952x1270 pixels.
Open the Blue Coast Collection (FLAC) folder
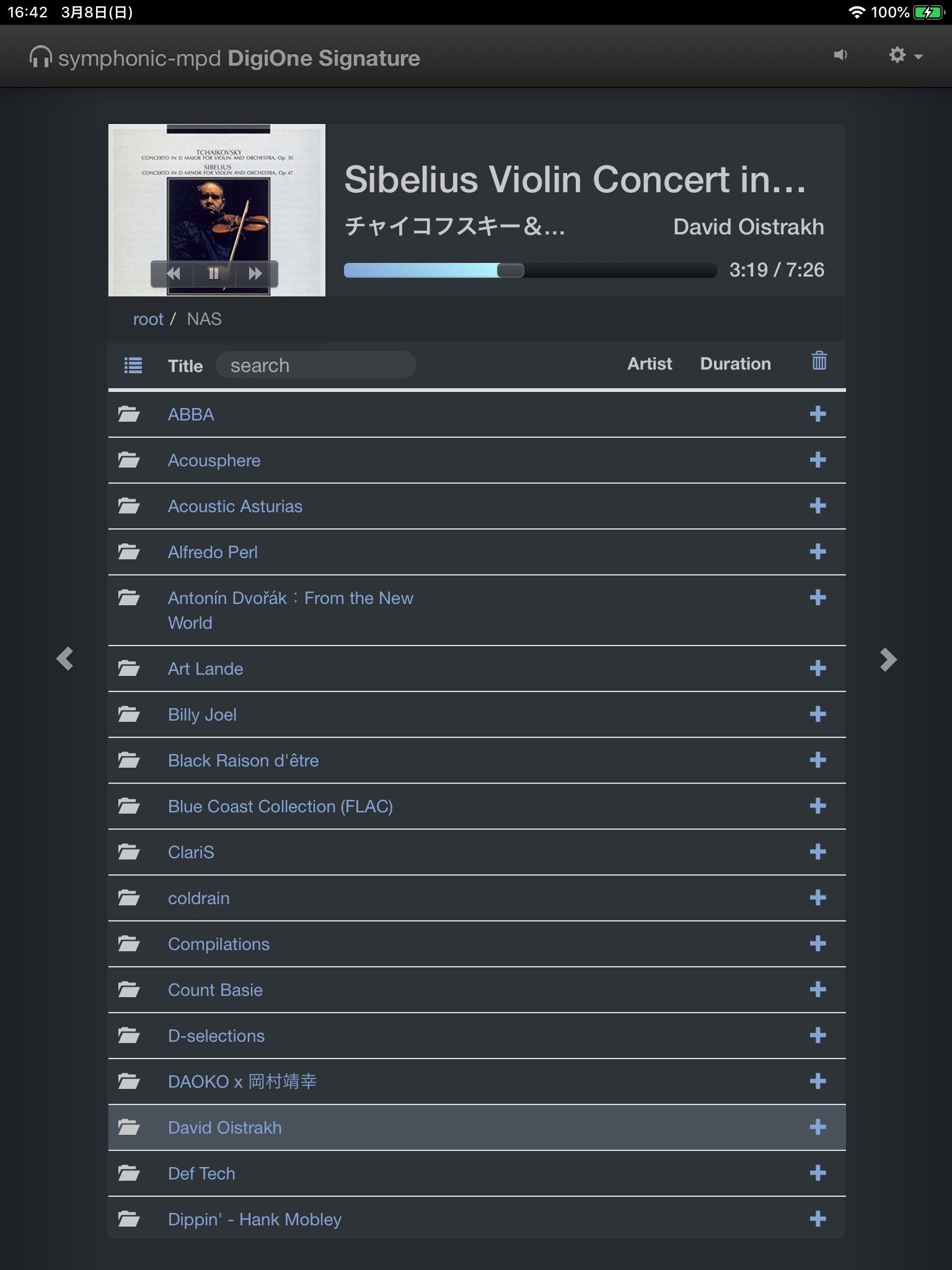coord(280,806)
